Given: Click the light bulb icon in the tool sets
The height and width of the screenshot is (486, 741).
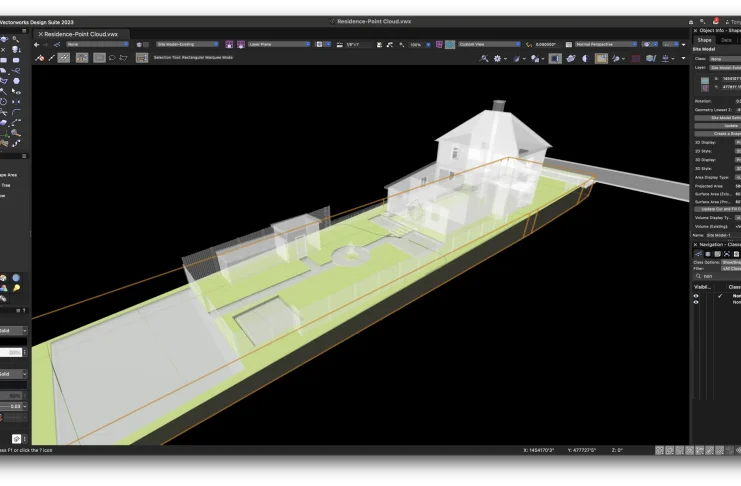Looking at the screenshot, I should click(x=17, y=288).
